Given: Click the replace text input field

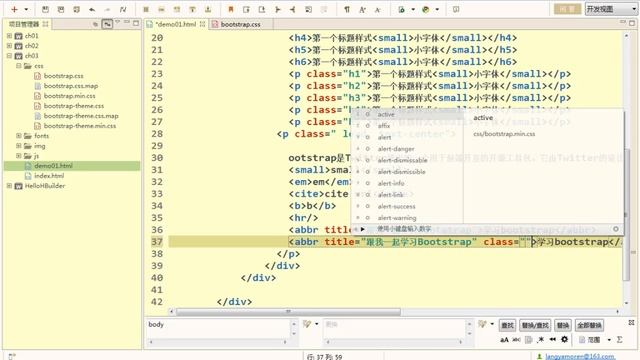Looking at the screenshot, I should [x=395, y=328].
